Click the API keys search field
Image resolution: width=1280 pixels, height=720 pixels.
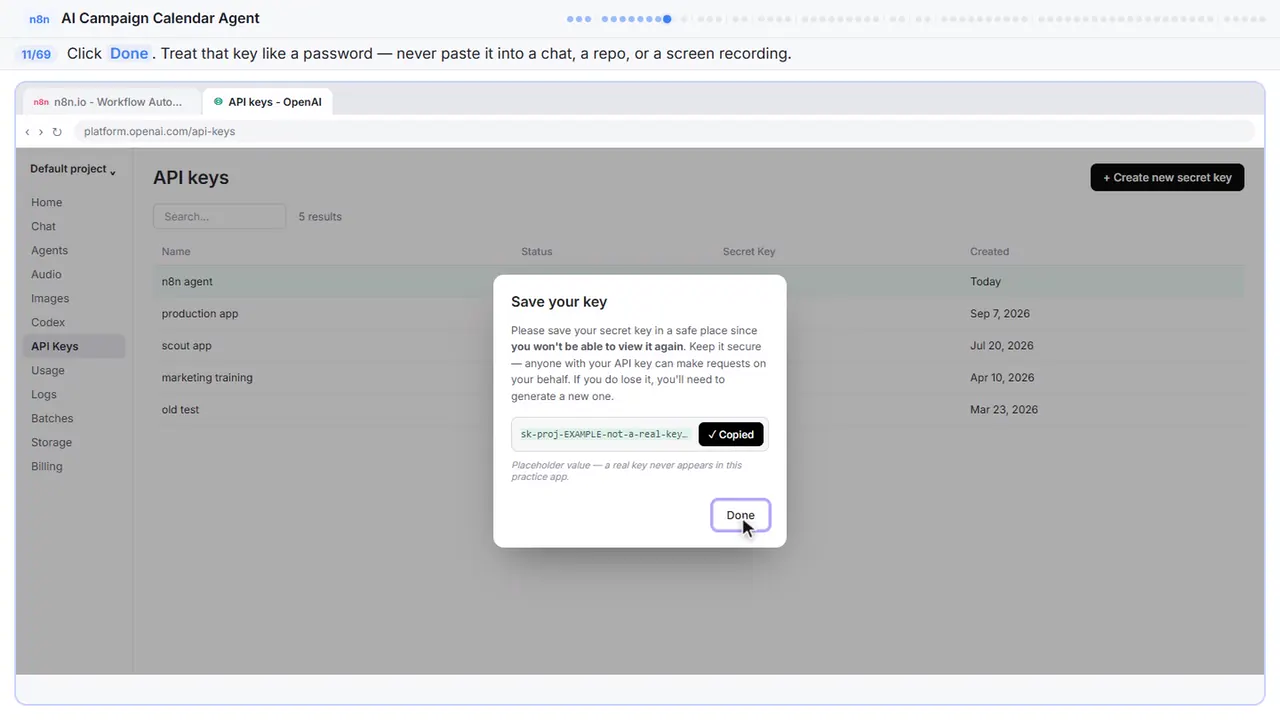pos(219,216)
